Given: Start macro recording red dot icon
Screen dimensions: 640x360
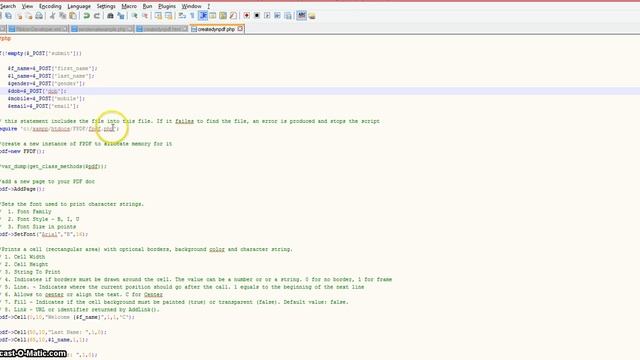Looking at the screenshot, I should [247, 16].
